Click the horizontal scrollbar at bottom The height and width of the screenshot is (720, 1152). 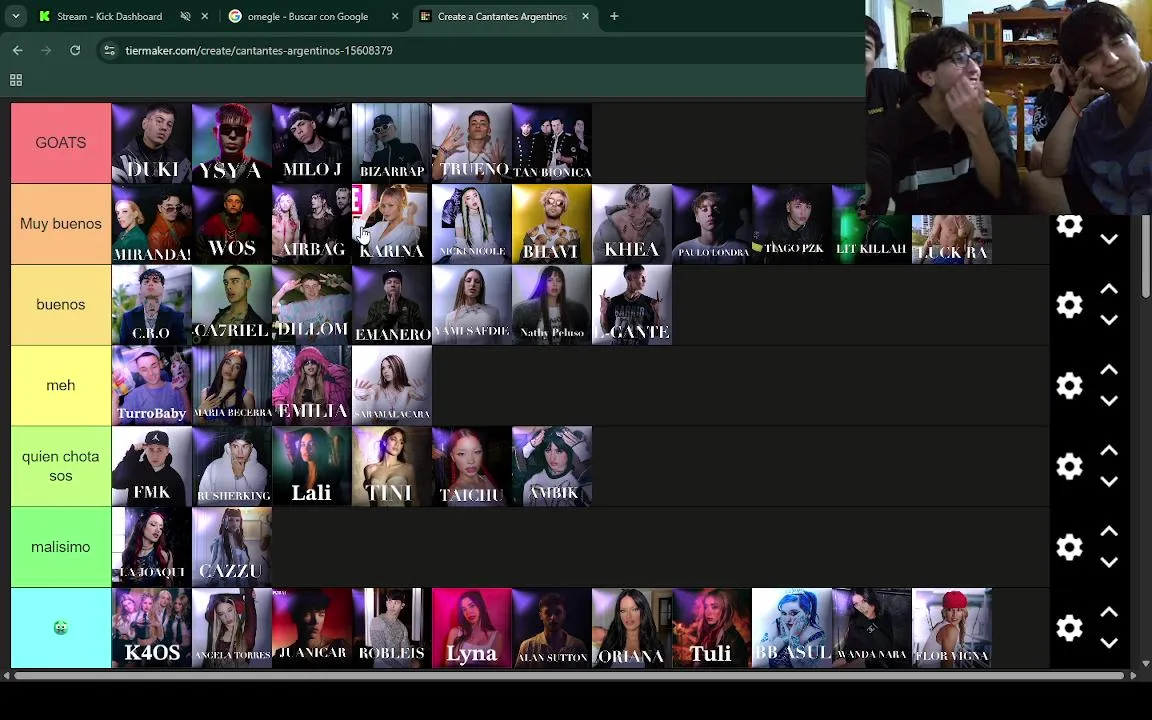[569, 675]
